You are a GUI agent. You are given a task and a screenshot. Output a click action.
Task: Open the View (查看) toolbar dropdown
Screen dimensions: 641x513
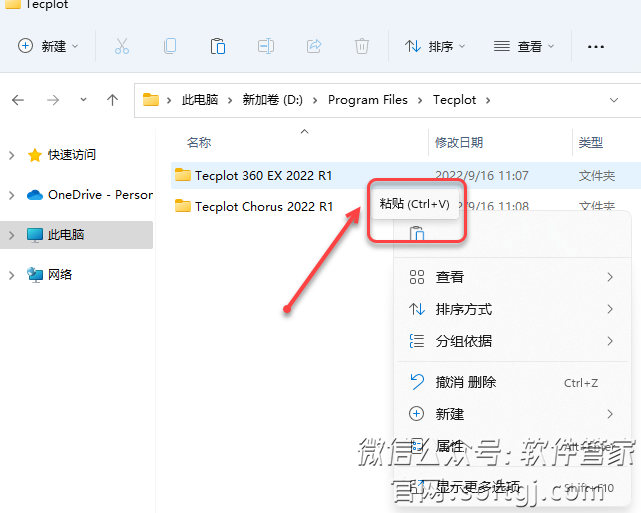(x=524, y=46)
